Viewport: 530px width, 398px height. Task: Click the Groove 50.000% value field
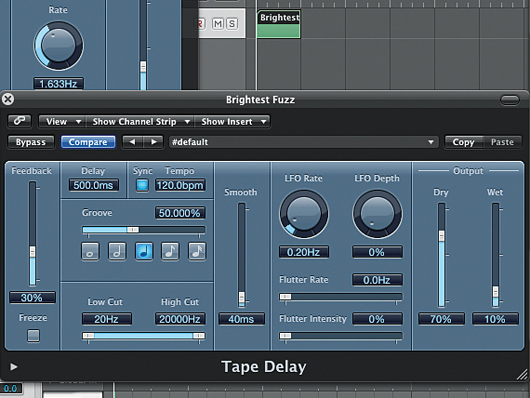tap(180, 213)
